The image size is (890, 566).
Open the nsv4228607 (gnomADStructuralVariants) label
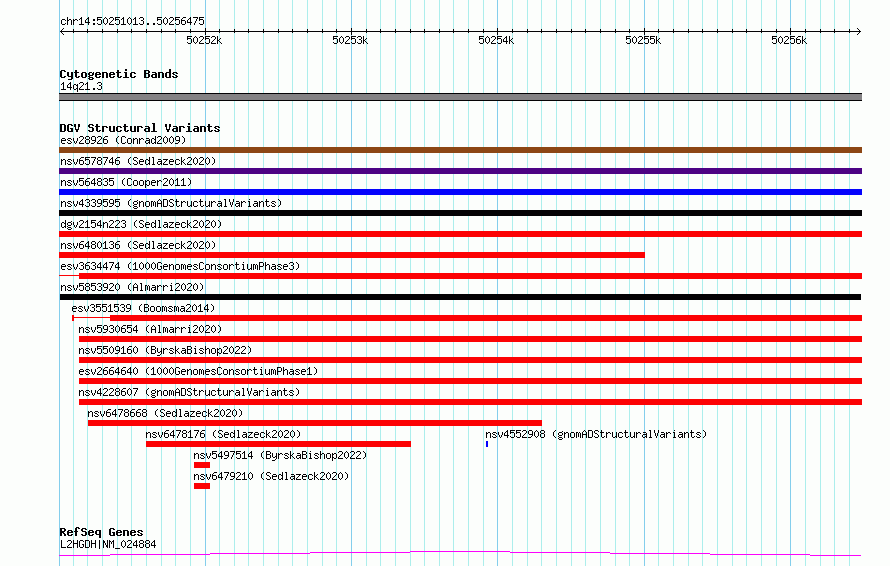pyautogui.click(x=189, y=392)
